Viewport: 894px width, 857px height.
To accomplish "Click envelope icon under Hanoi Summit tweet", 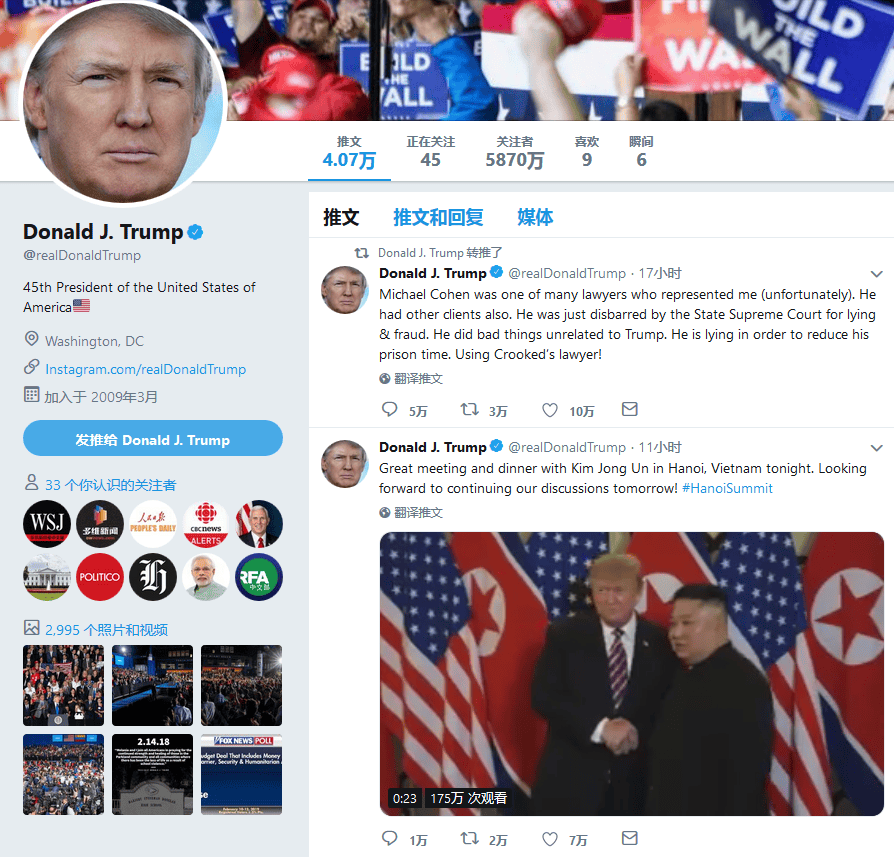I will click(629, 838).
